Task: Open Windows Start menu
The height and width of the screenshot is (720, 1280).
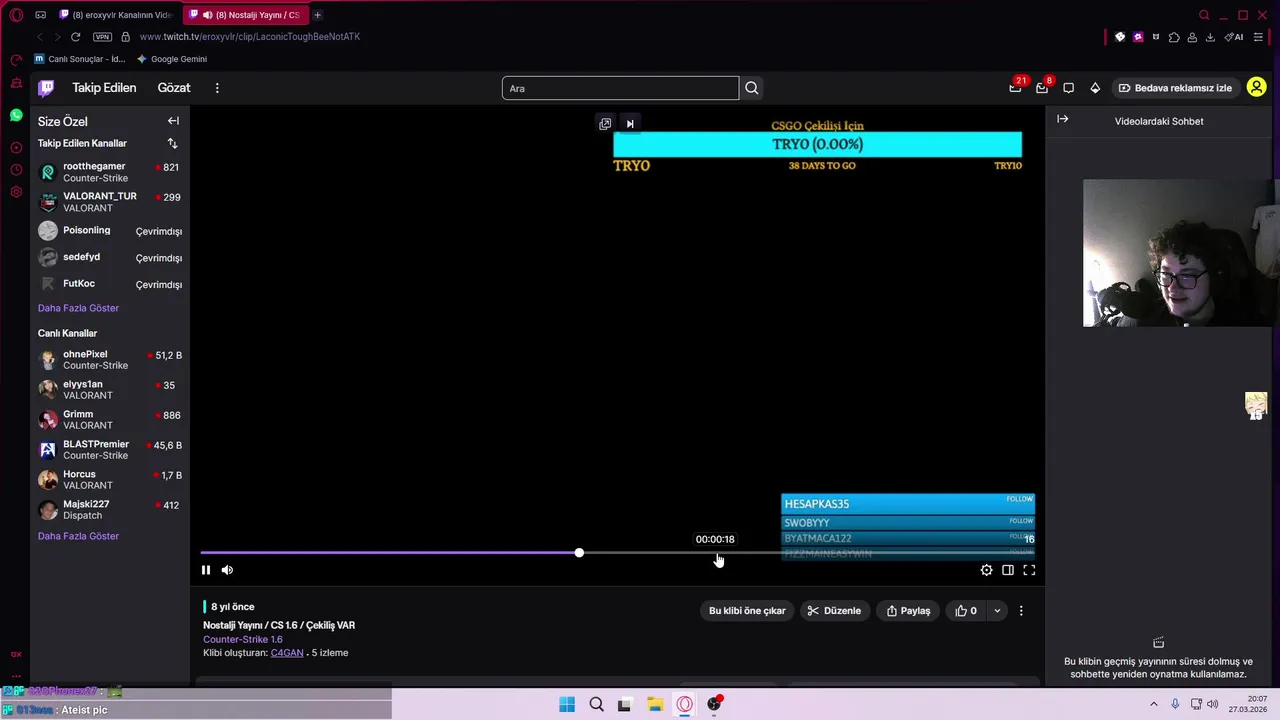Action: [567, 704]
